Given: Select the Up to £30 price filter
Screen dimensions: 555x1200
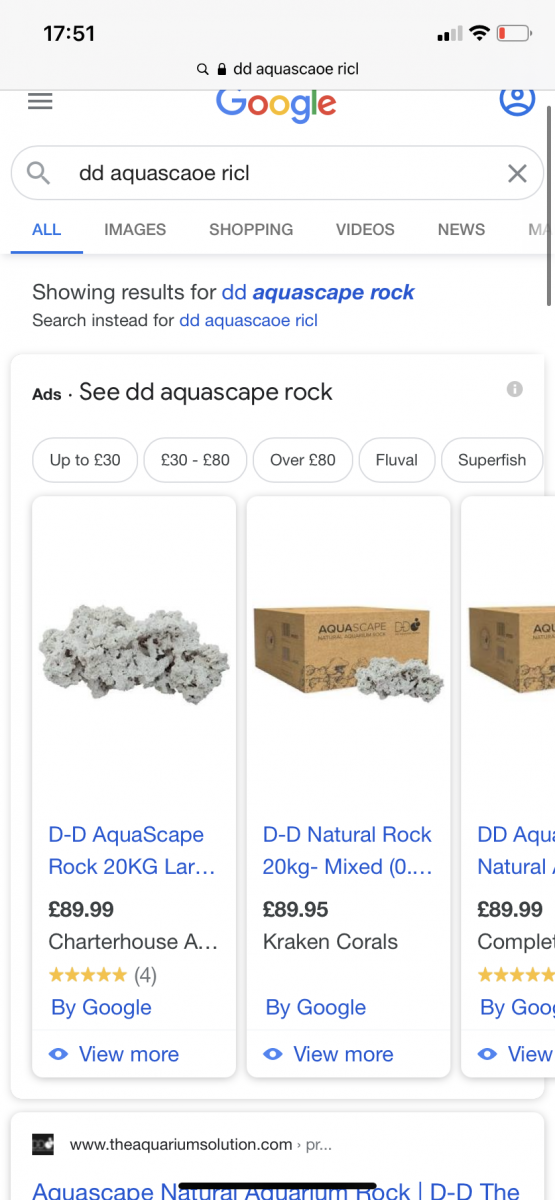Looking at the screenshot, I should pos(85,460).
